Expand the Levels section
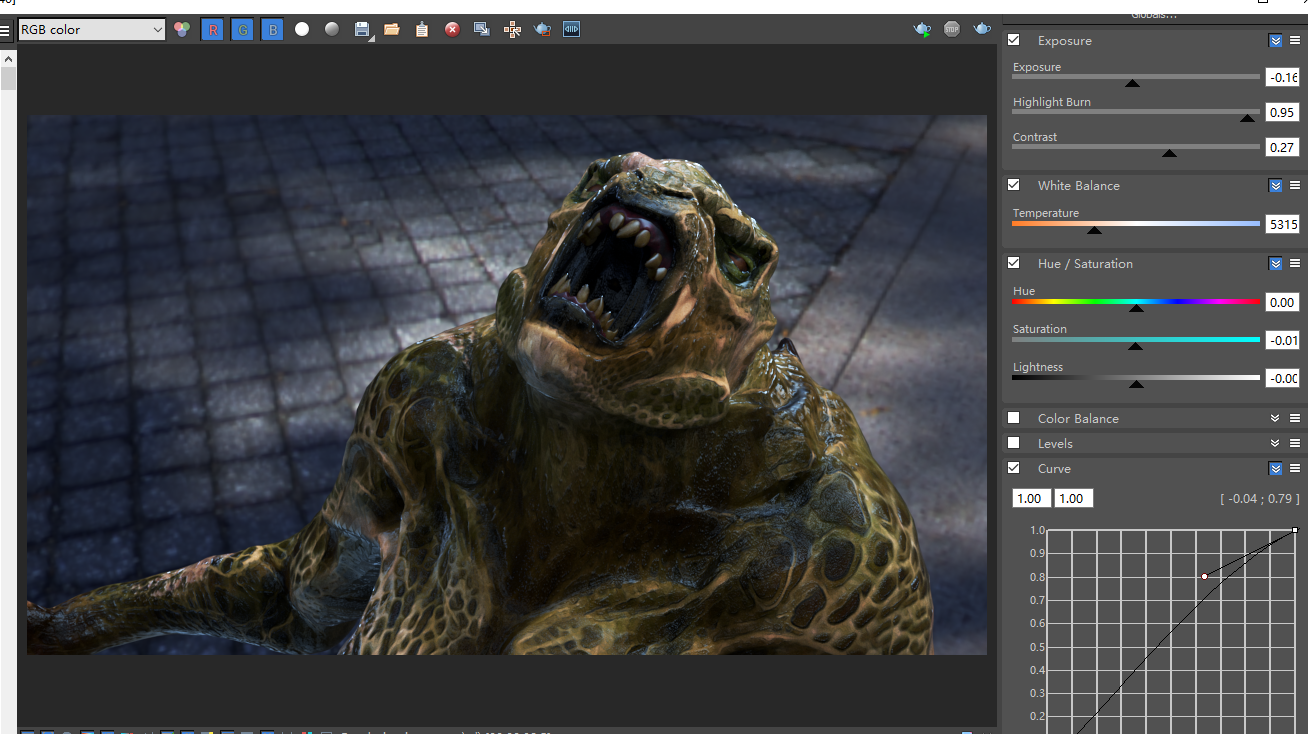Viewport: 1308px width, 734px height. [1275, 443]
